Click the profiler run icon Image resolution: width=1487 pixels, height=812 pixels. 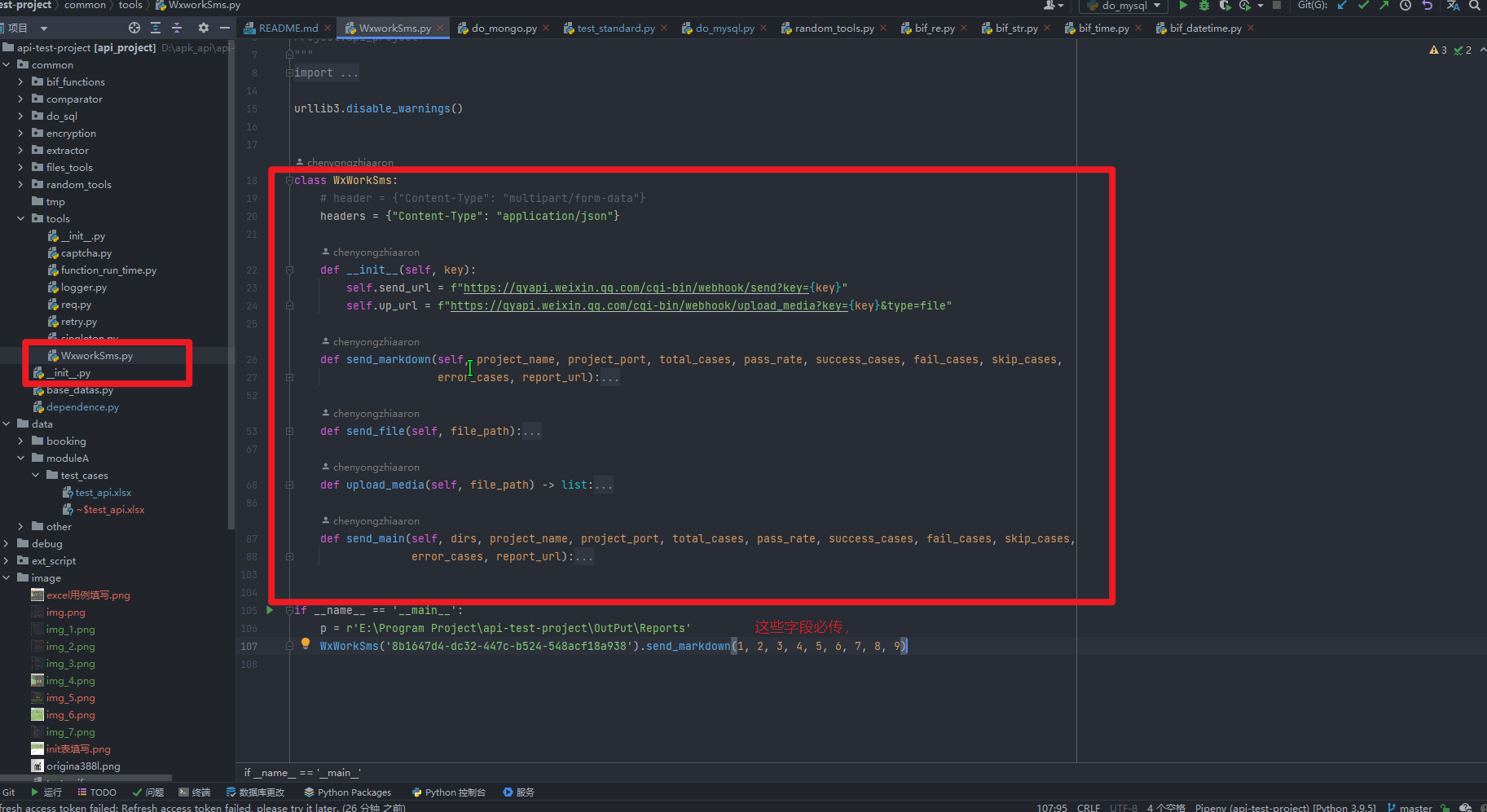tap(1244, 5)
